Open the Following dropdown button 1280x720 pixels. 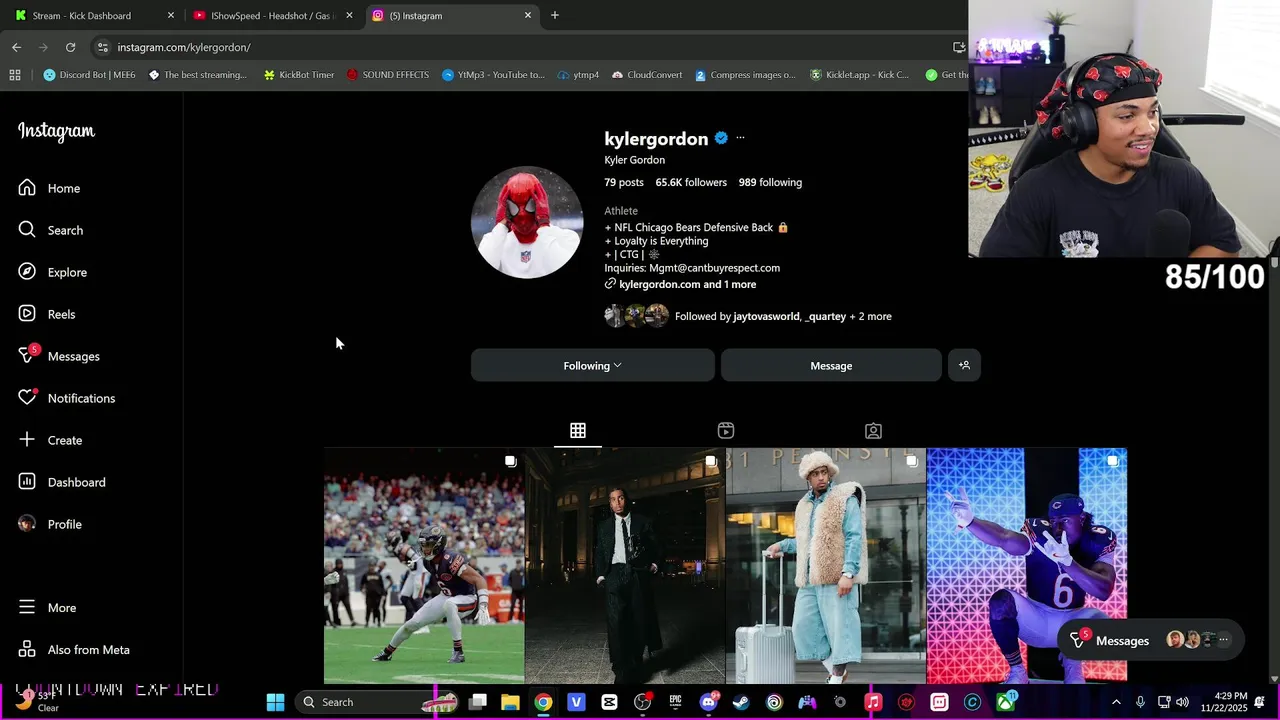pyautogui.click(x=592, y=365)
